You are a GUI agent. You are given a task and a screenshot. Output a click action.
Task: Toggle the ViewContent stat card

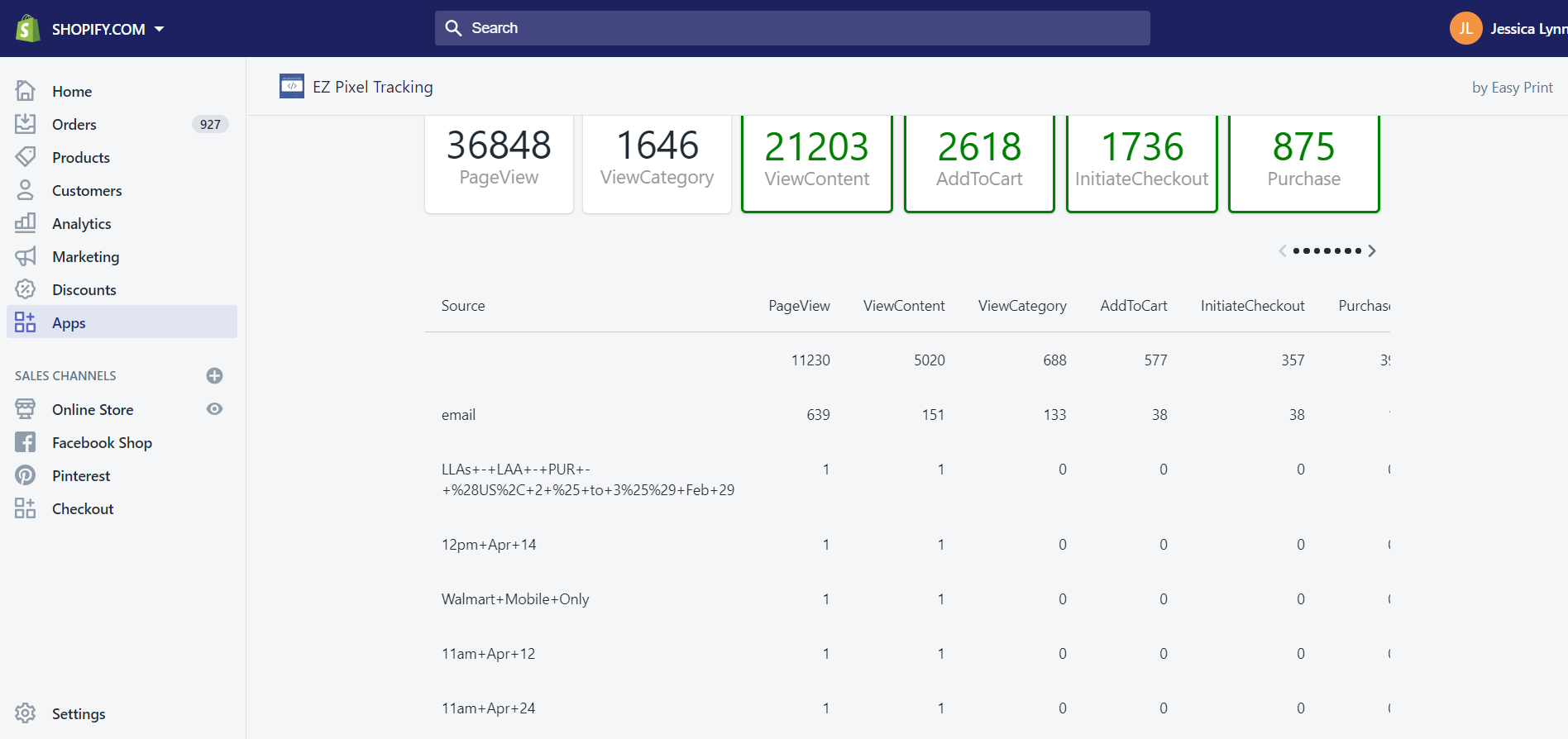pos(816,163)
